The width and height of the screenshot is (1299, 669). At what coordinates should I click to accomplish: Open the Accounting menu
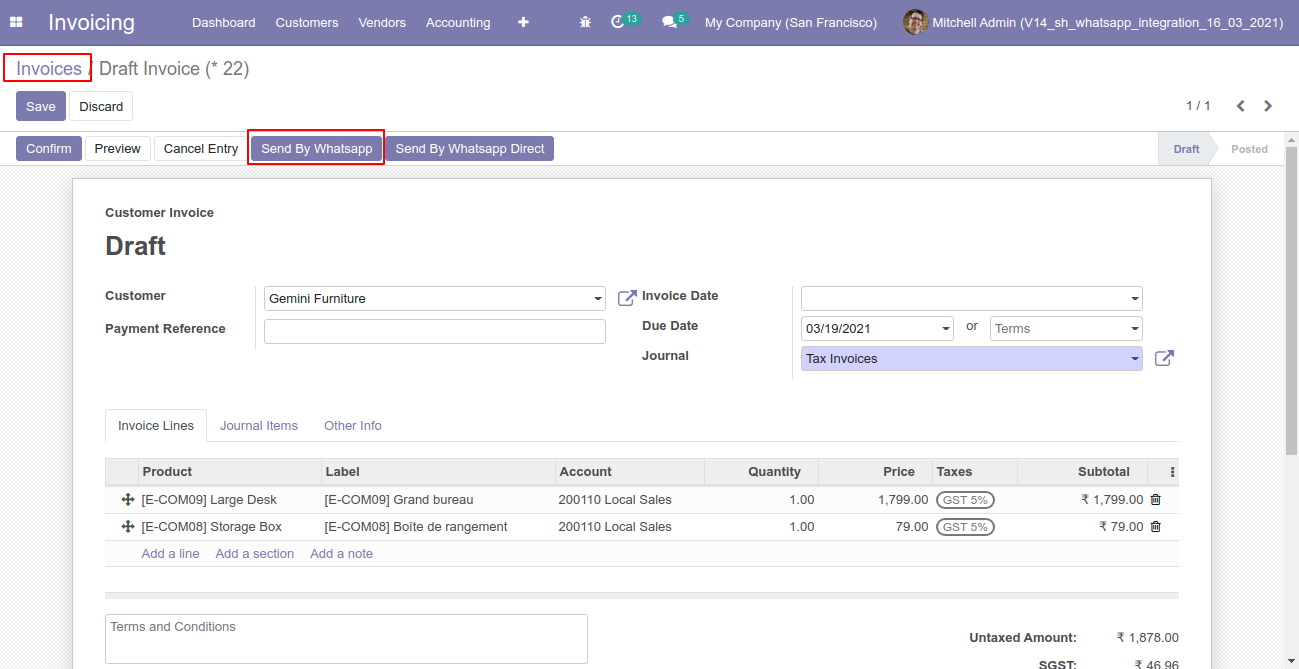click(457, 22)
